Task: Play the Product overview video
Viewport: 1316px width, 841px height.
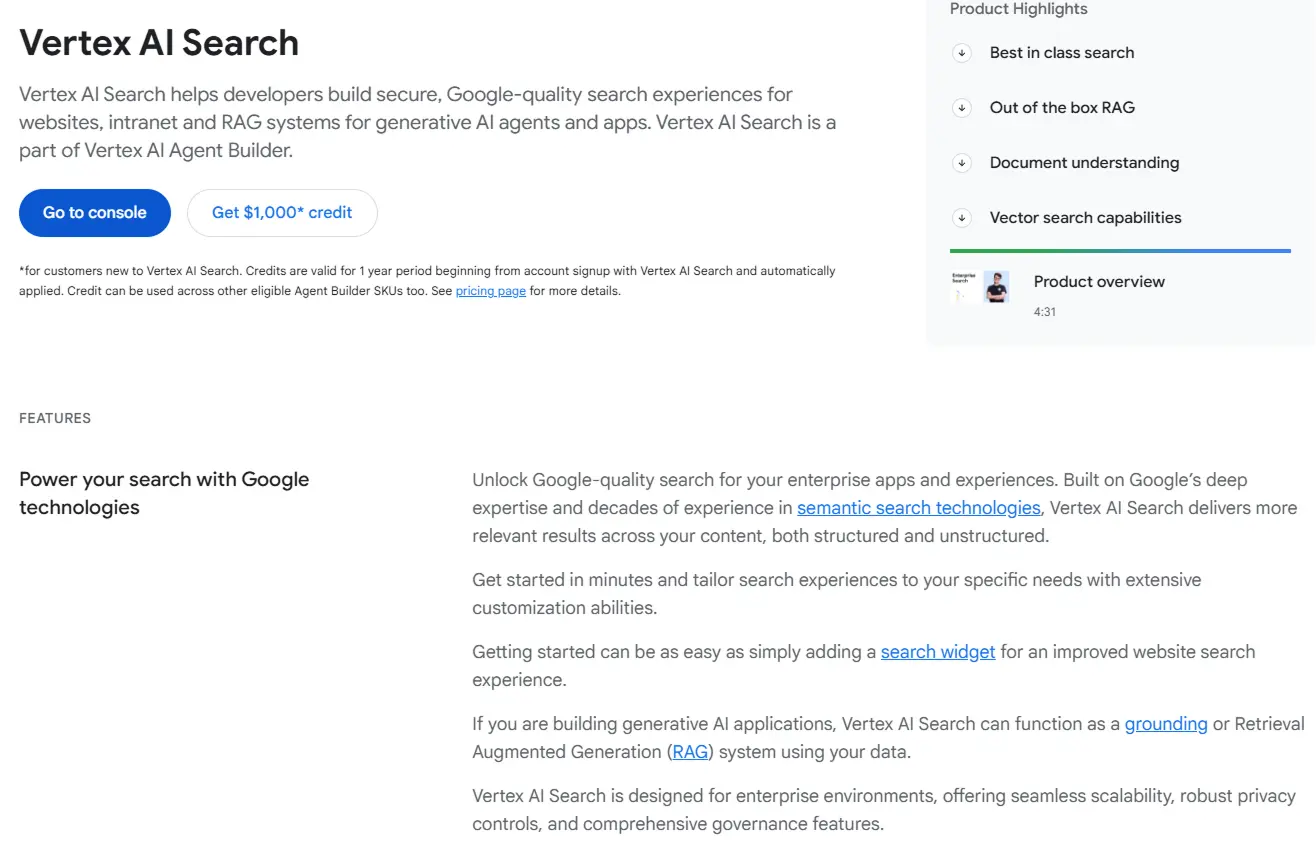Action: click(1099, 282)
